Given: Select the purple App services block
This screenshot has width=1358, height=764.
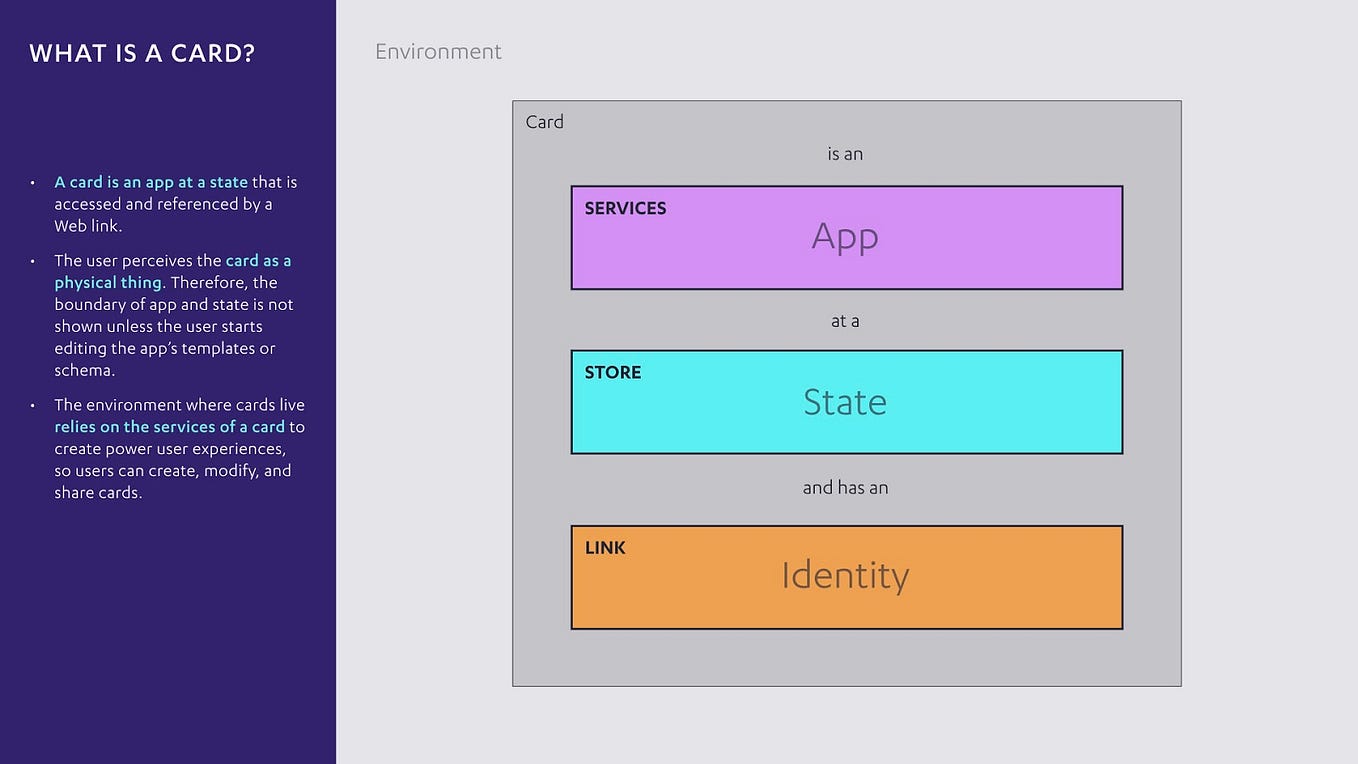Looking at the screenshot, I should [x=846, y=237].
